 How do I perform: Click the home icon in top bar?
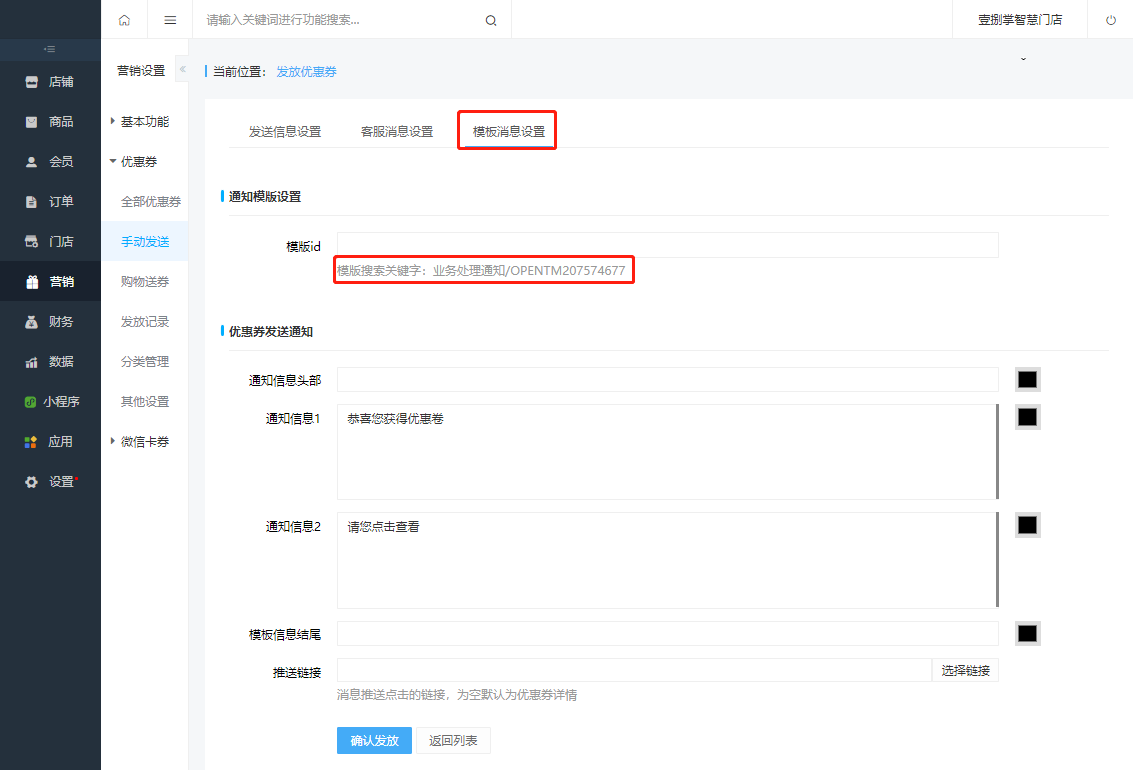(x=124, y=20)
